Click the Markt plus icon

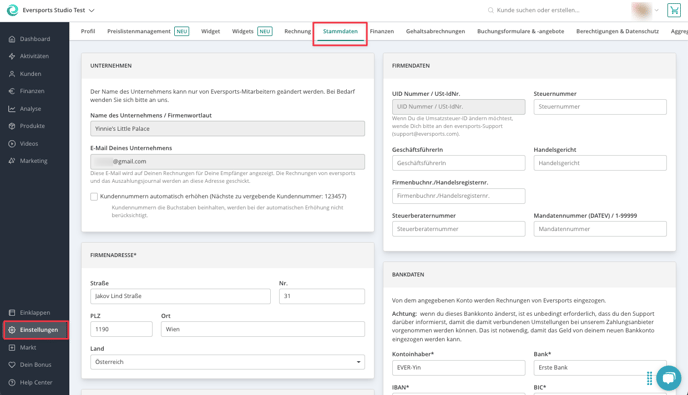click(x=12, y=348)
